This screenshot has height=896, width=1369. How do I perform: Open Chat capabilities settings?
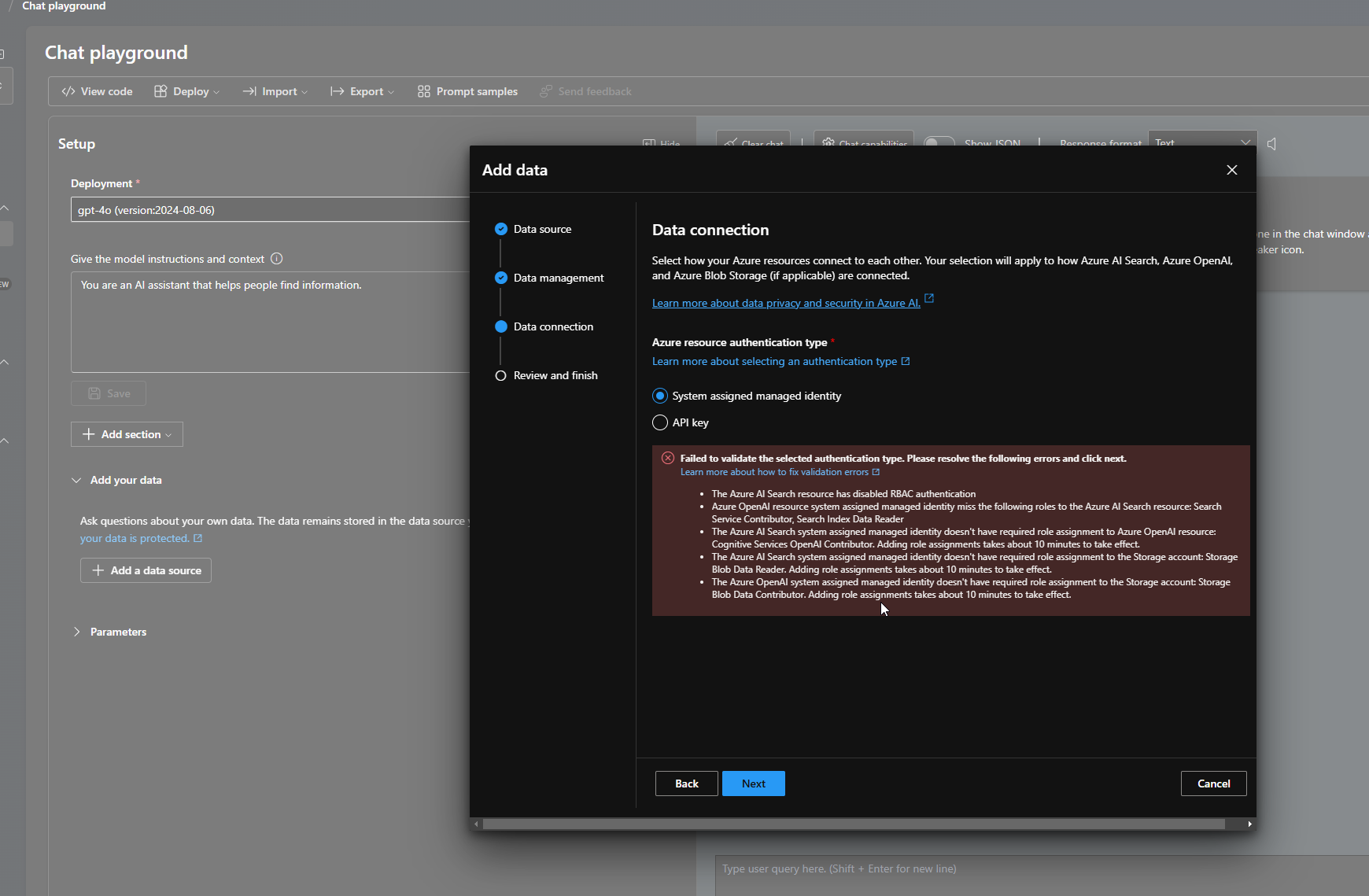coord(830,142)
